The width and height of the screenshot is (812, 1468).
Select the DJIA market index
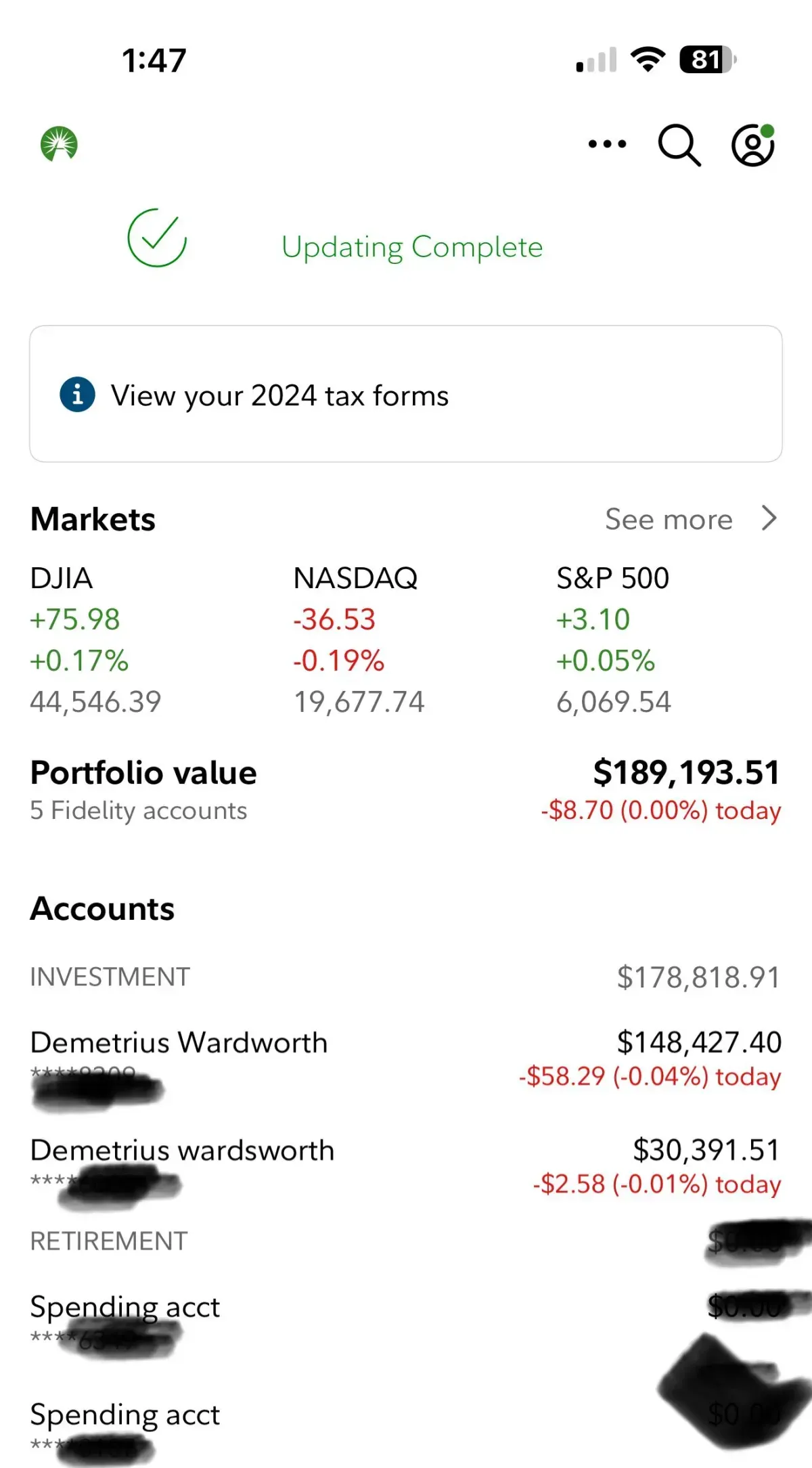point(95,639)
